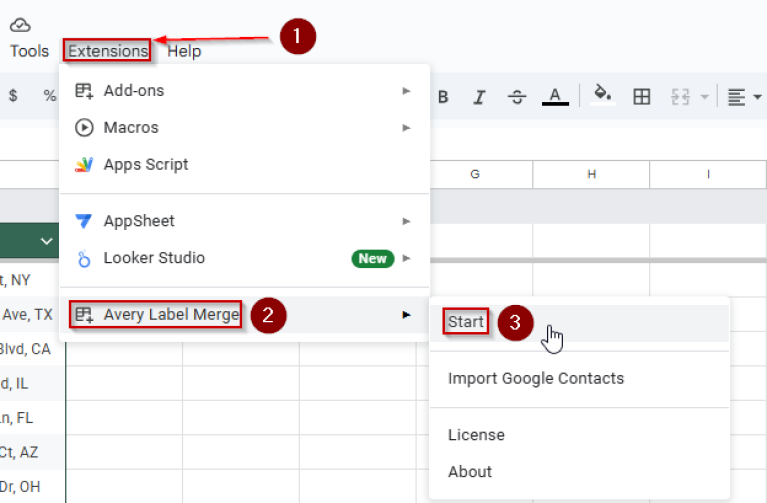The width and height of the screenshot is (767, 503).
Task: Open the Tools menu
Action: coord(29,51)
